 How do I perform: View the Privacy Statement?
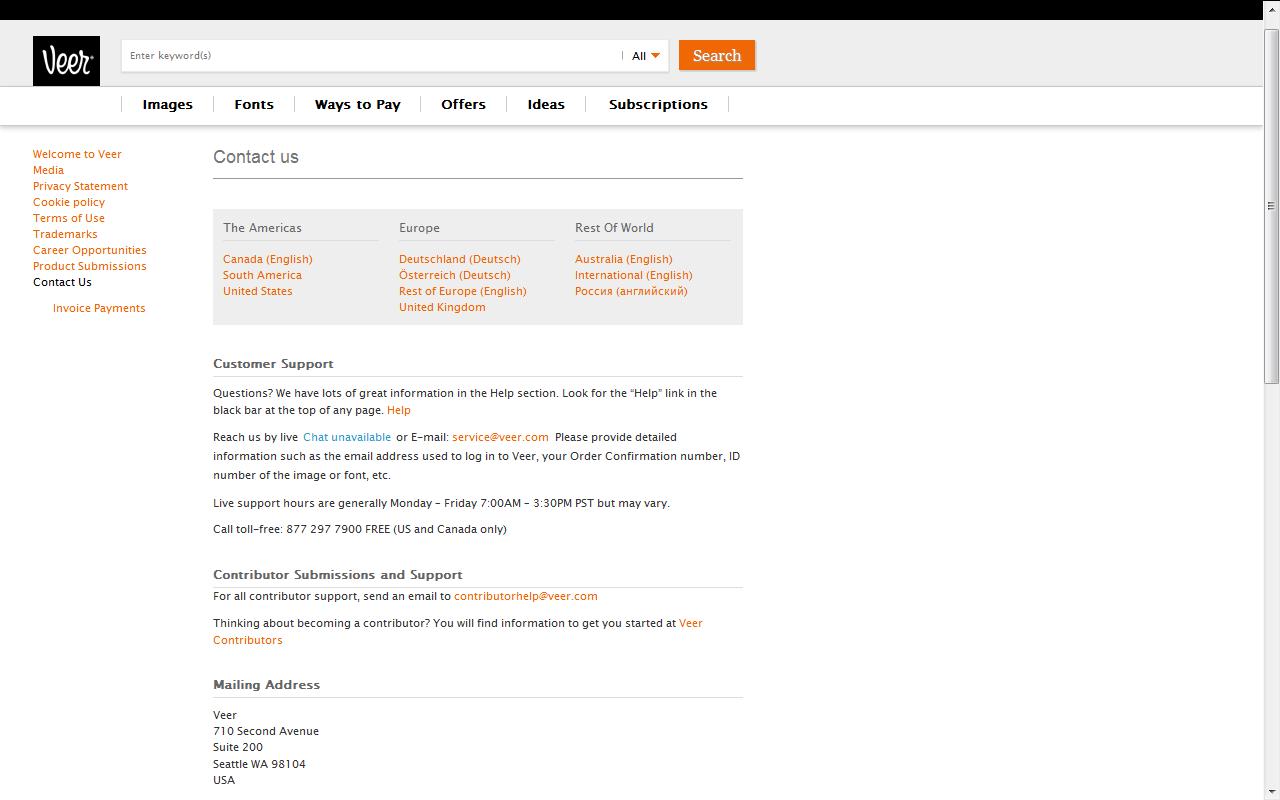(80, 186)
